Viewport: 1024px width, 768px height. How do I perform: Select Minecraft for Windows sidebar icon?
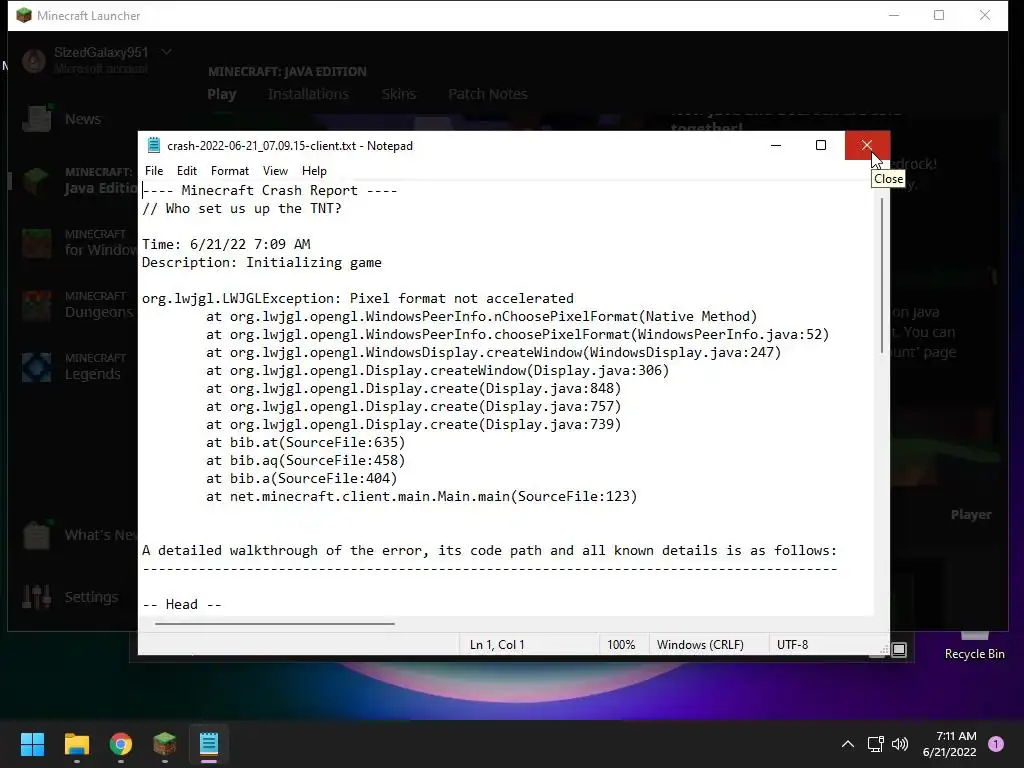[x=36, y=243]
